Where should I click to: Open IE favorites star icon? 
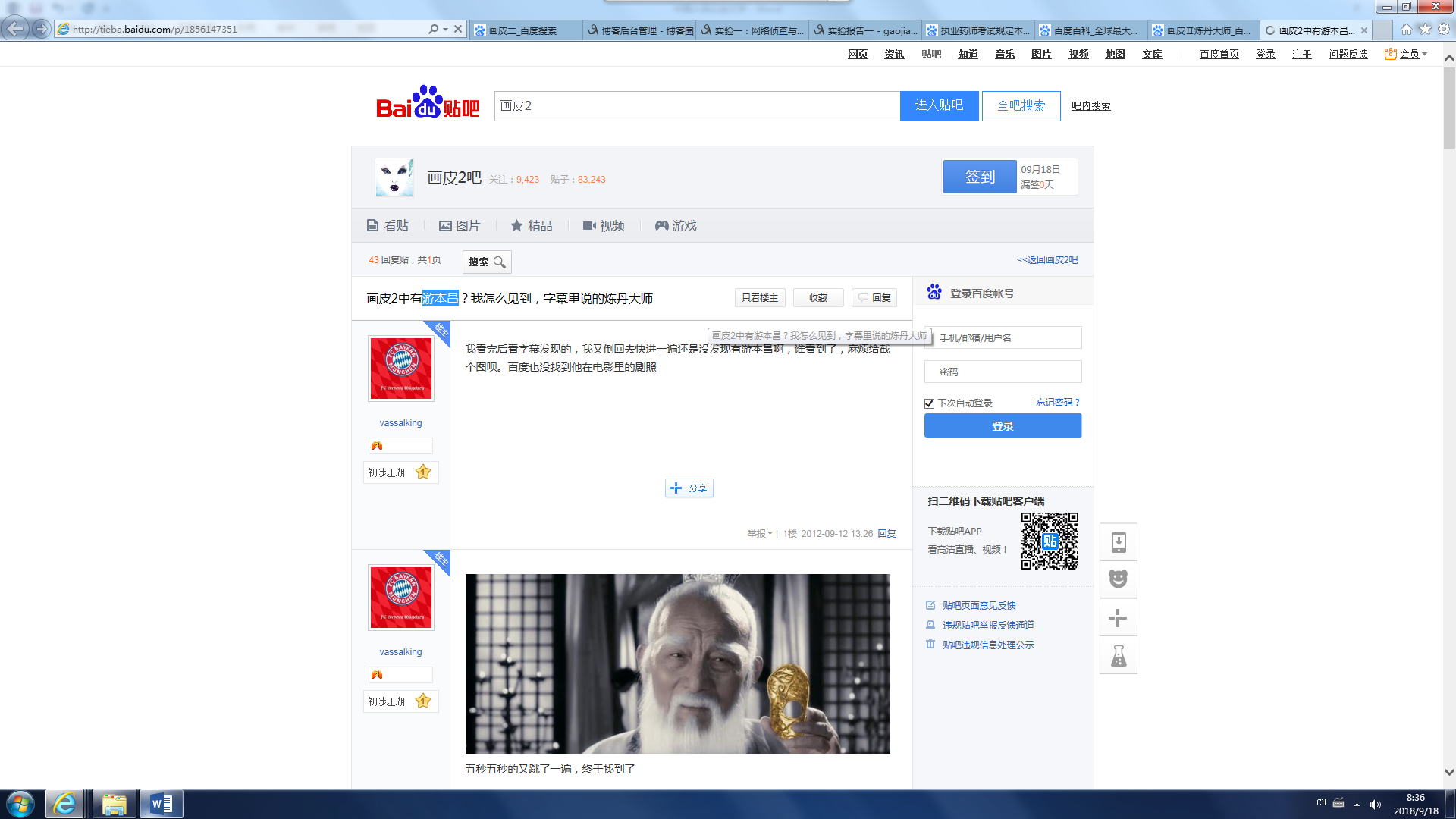click(1425, 30)
